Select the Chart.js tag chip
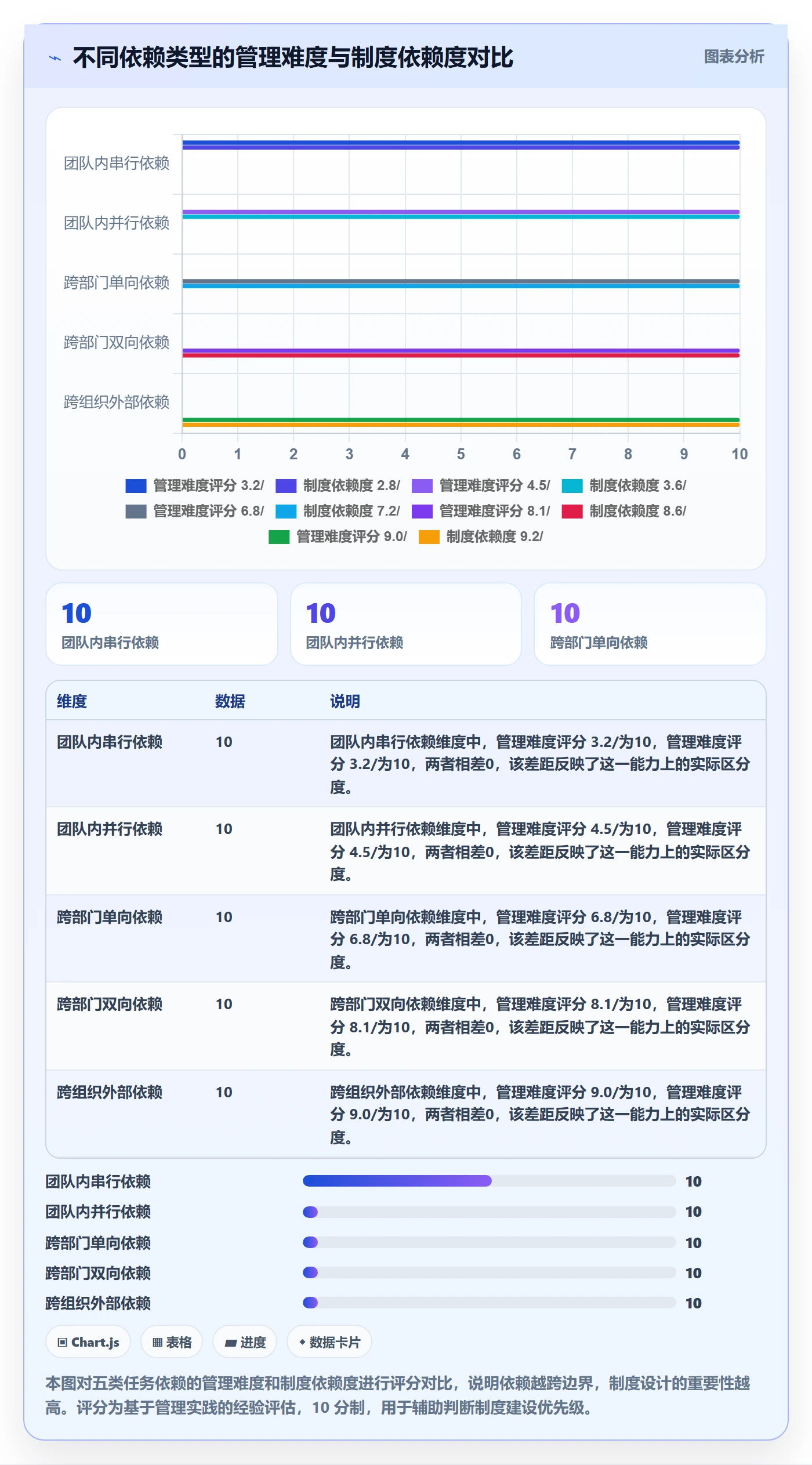The image size is (812, 1465). click(x=88, y=1342)
